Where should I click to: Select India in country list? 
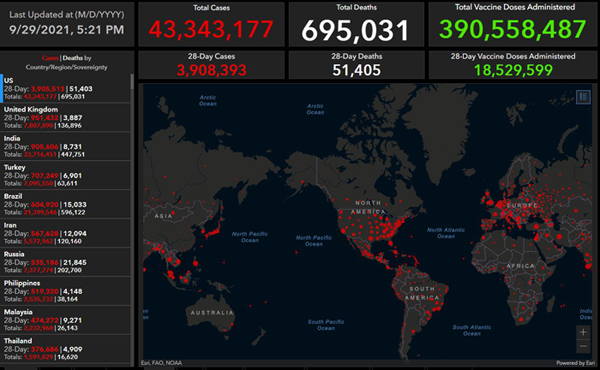pyautogui.click(x=65, y=146)
